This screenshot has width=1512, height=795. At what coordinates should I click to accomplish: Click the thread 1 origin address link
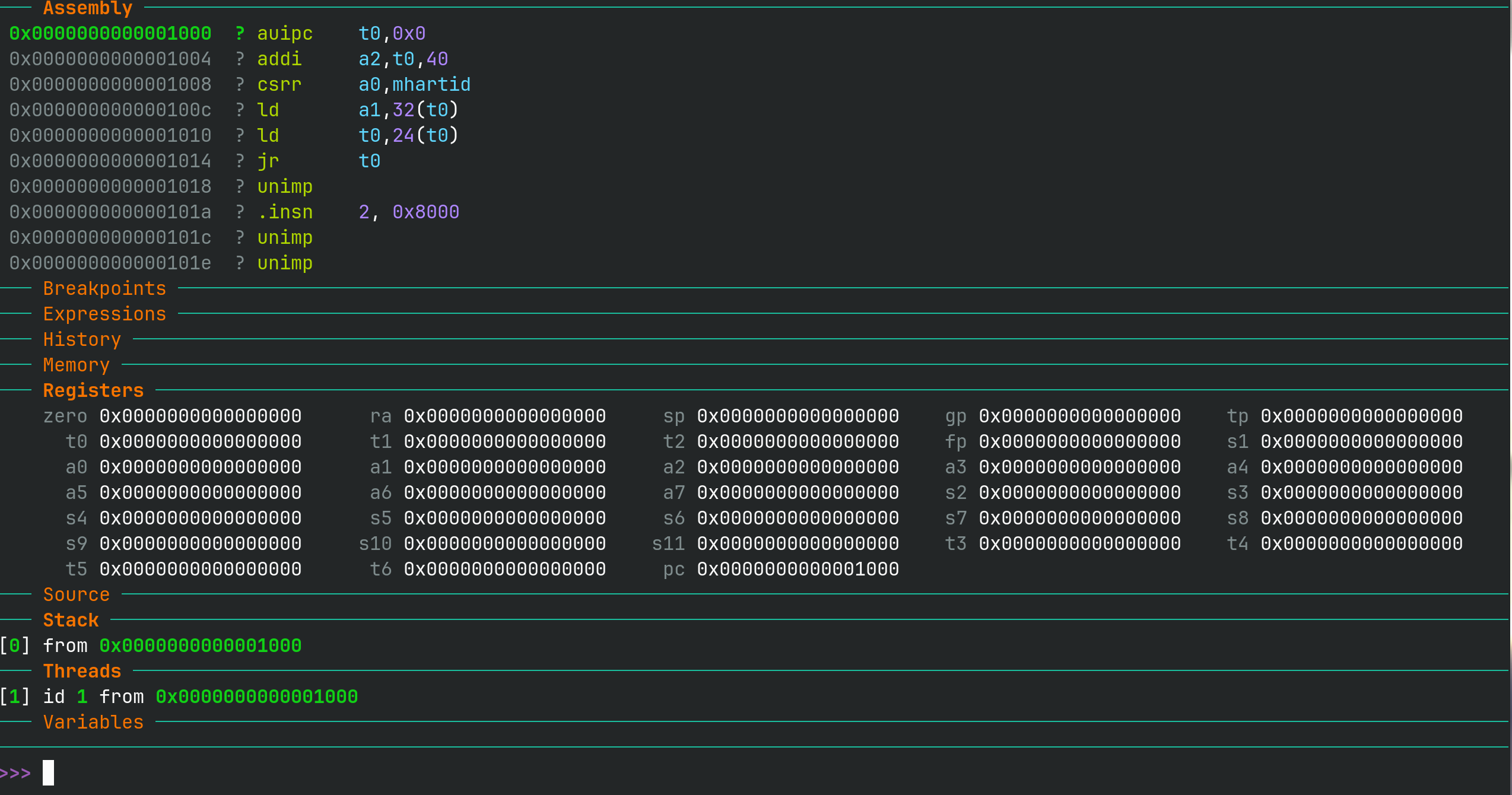(x=256, y=696)
